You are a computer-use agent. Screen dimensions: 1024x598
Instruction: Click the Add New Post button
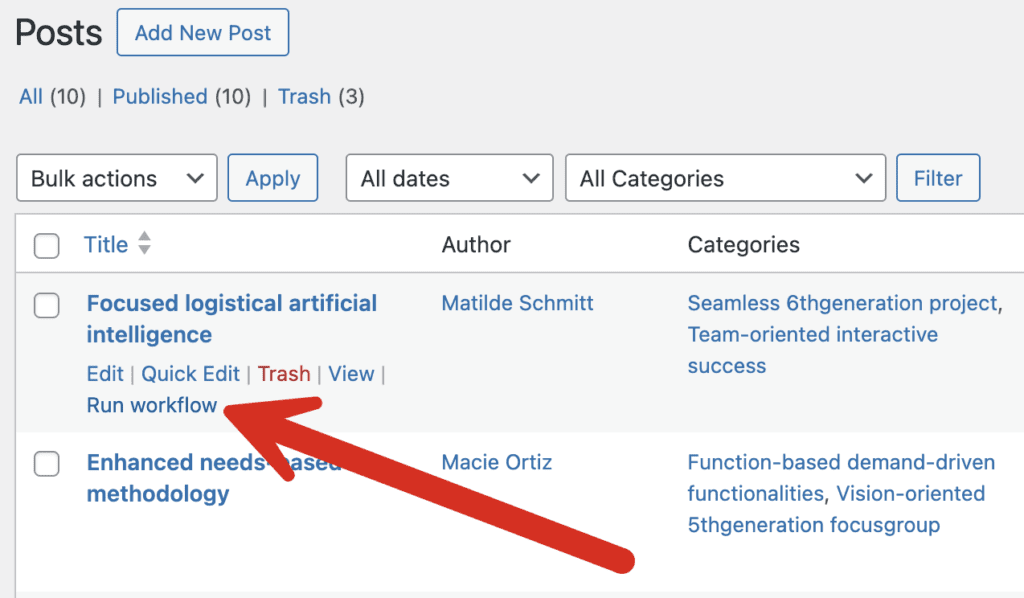pos(203,33)
